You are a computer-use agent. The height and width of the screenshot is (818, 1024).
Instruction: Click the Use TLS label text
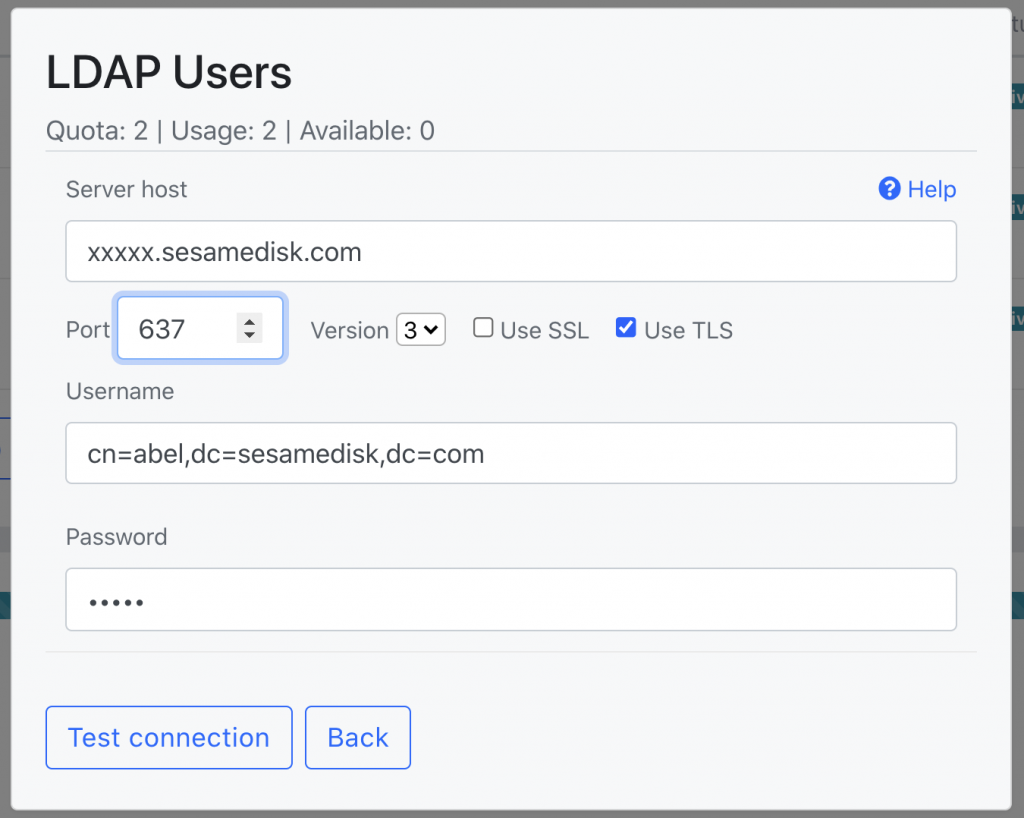688,330
